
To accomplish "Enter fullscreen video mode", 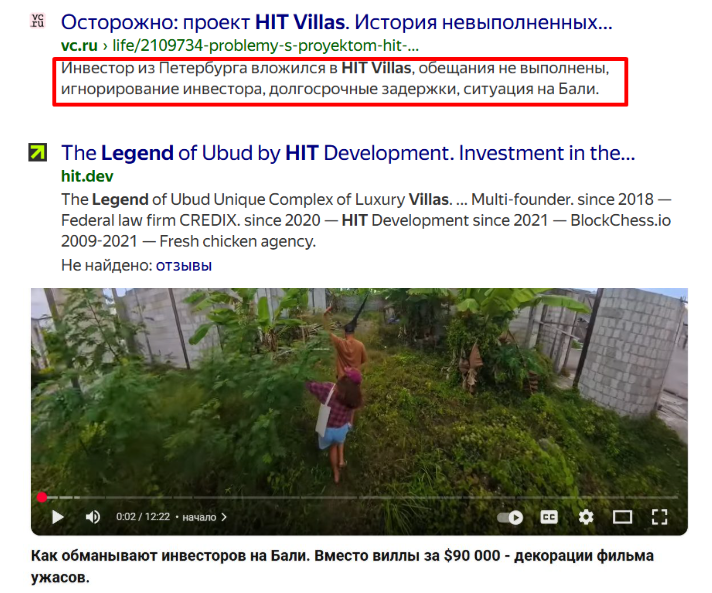I will click(x=659, y=517).
